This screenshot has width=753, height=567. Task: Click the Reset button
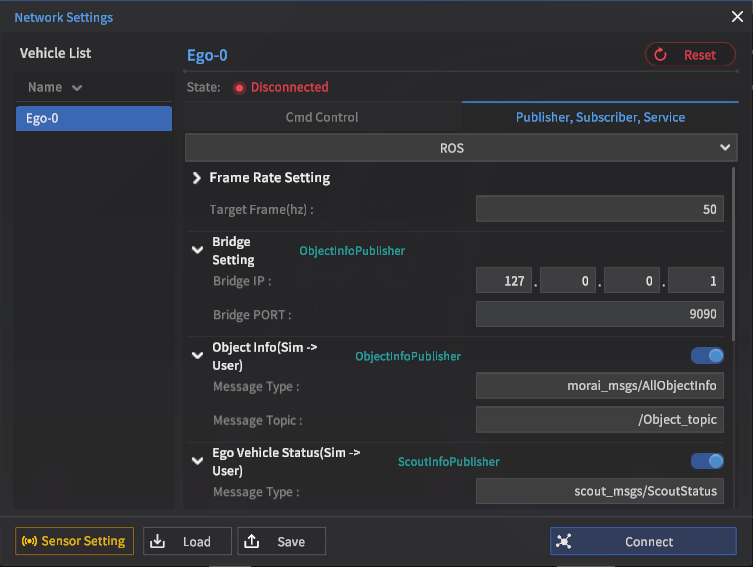click(690, 55)
